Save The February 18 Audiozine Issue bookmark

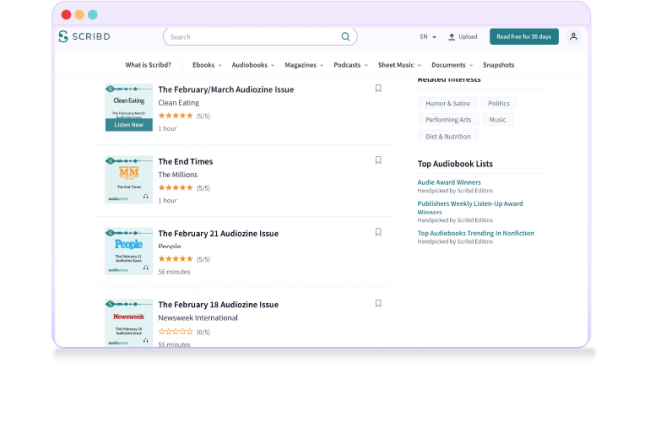[x=378, y=303]
